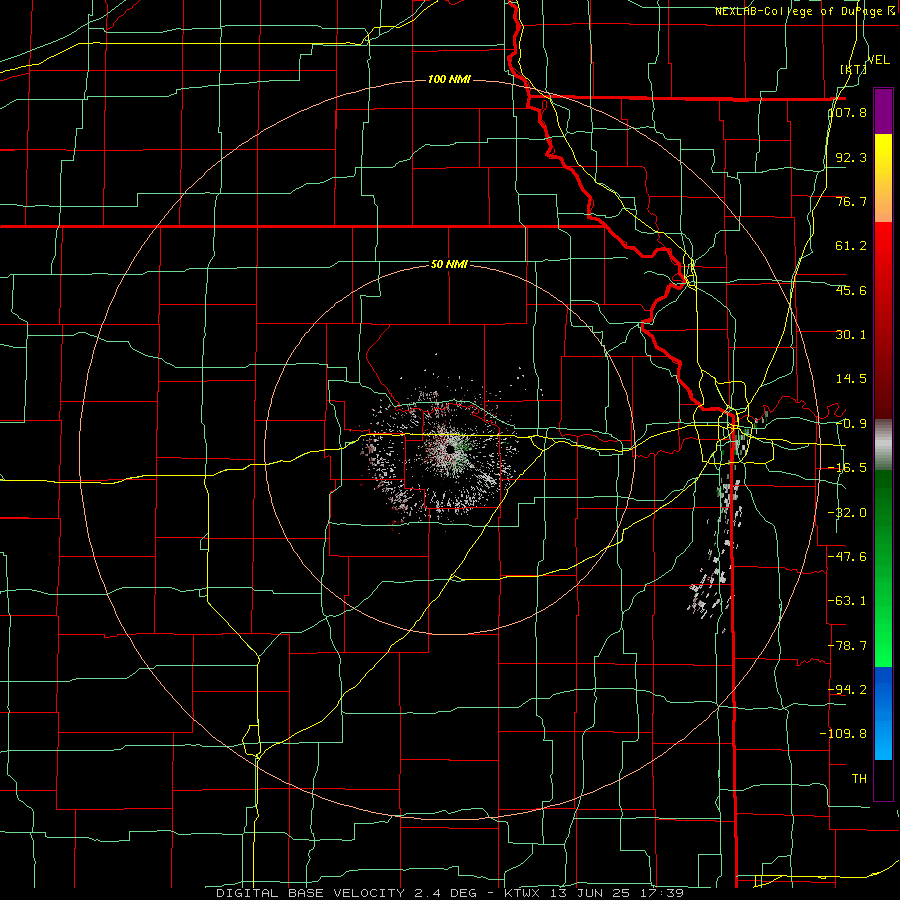The image size is (900, 900).
Task: Click the radar site center dot
Action: coord(451,449)
